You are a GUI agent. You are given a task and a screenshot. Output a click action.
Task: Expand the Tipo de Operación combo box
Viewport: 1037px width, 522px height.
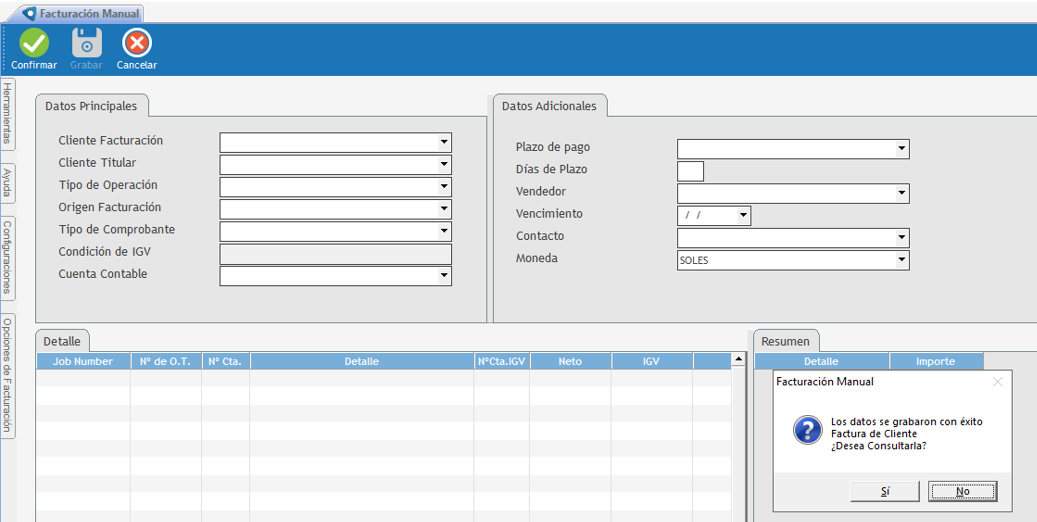pos(444,187)
